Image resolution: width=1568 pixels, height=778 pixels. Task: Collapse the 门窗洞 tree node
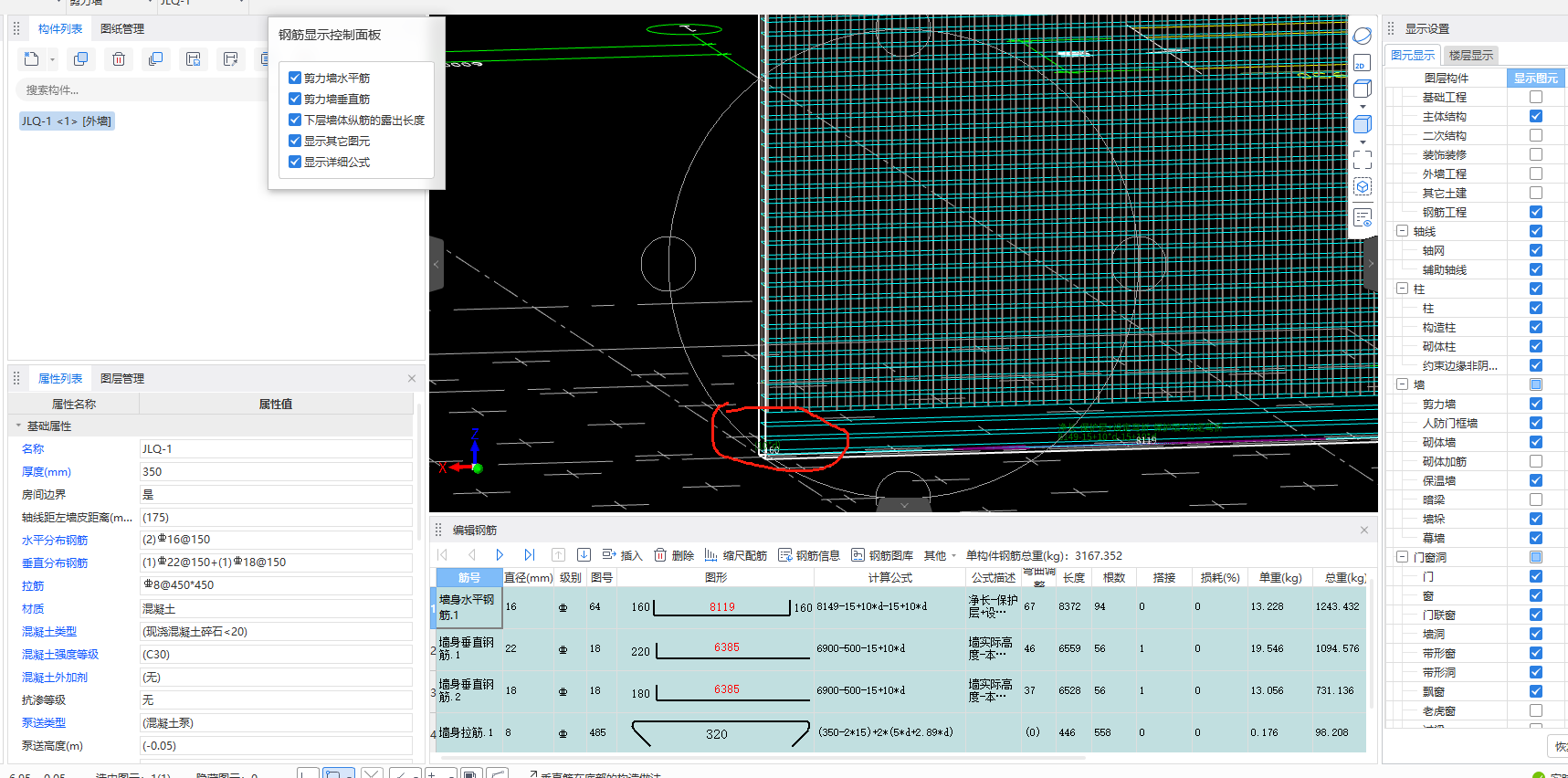1402,557
